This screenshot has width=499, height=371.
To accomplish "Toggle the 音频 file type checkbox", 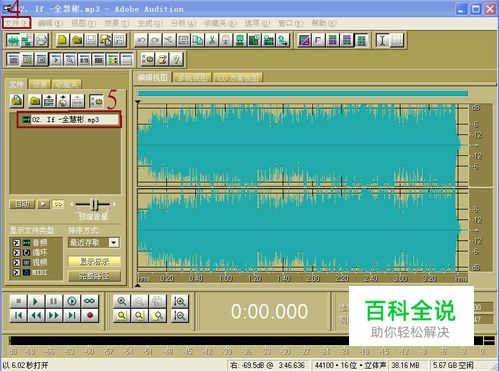I will (16, 243).
